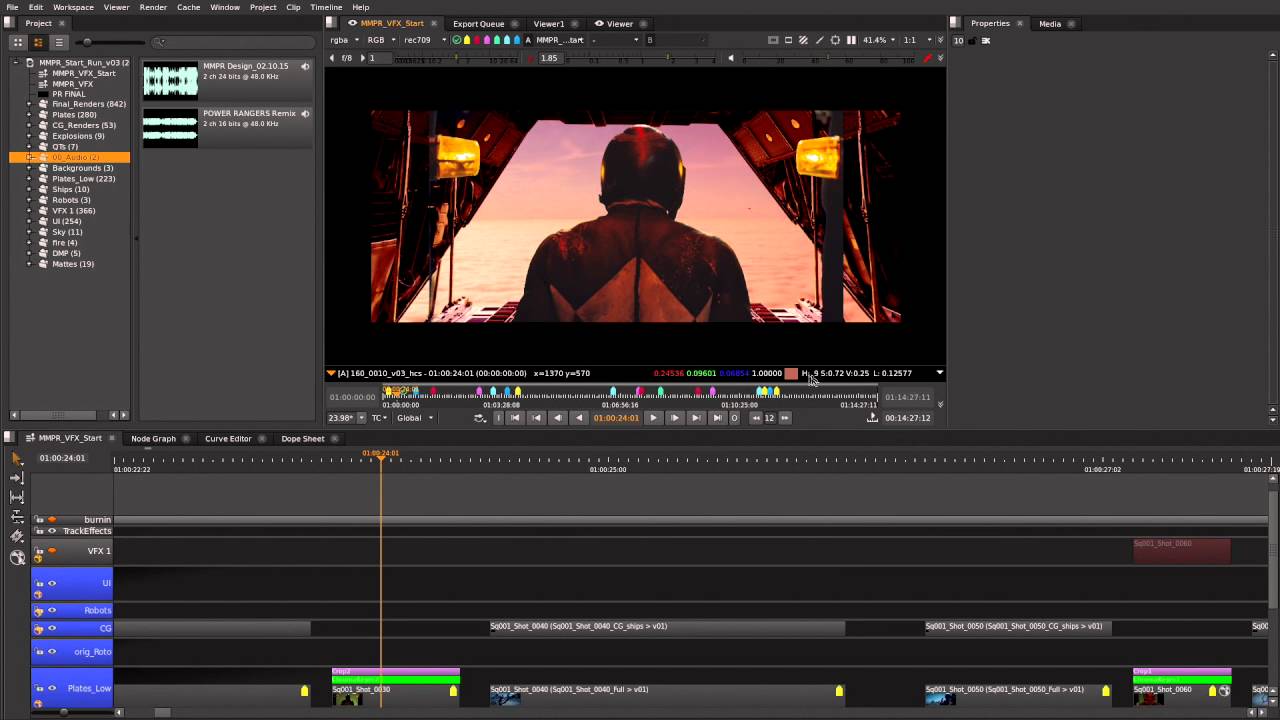Click the sampled pixel color swatch
This screenshot has width=1280, height=720.
click(x=791, y=373)
